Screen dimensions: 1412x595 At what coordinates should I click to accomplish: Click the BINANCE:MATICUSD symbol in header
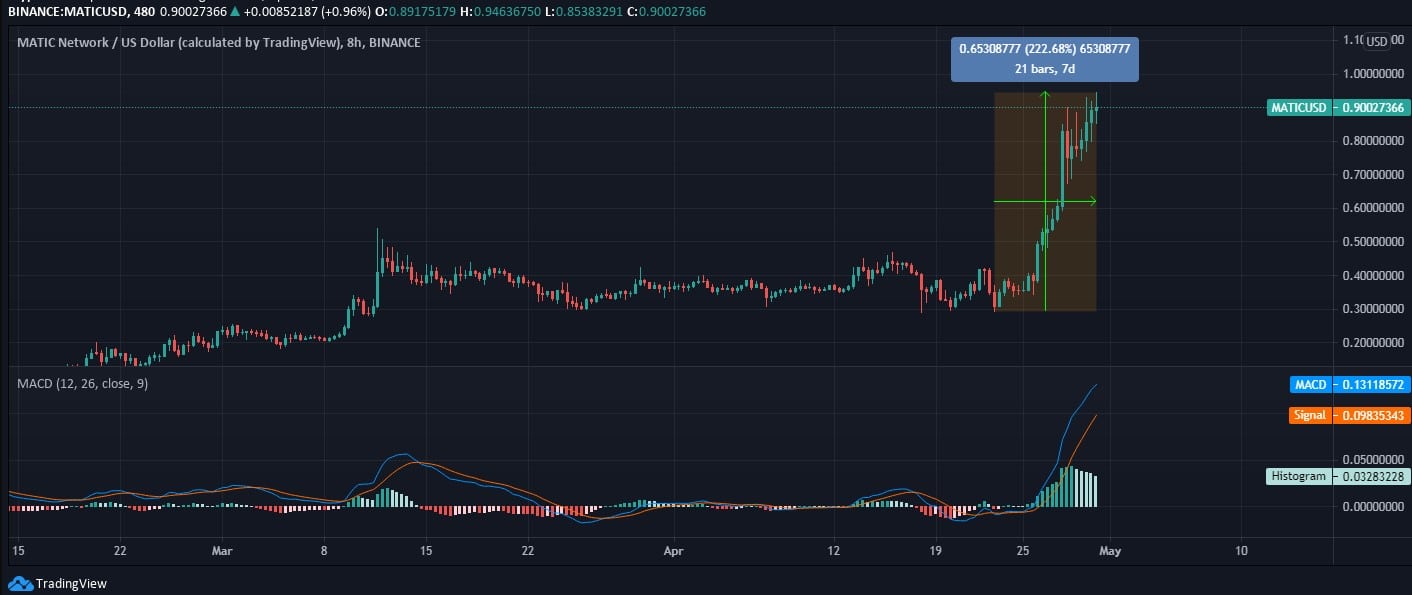(63, 9)
